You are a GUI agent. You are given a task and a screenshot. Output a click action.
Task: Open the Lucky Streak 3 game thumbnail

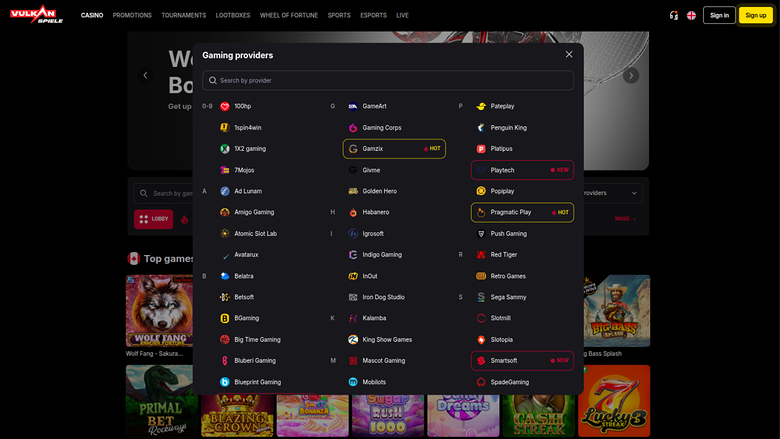click(x=614, y=400)
